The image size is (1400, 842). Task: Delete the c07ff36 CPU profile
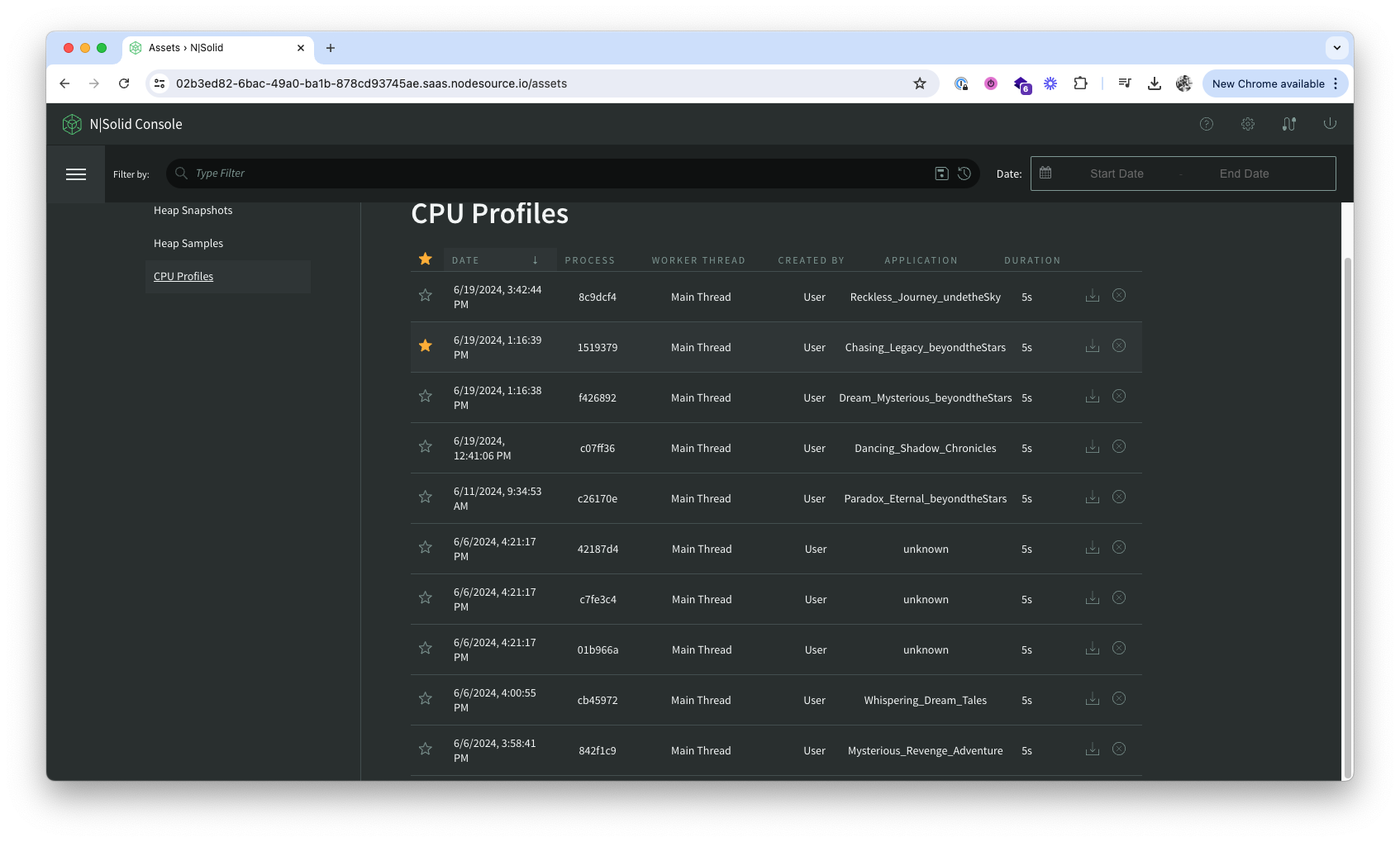click(x=1119, y=446)
